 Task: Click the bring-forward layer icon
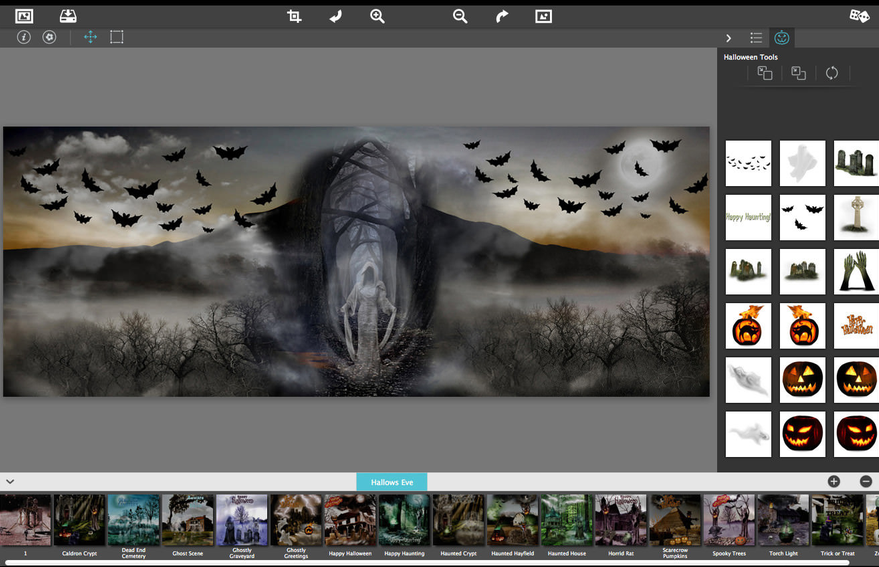click(765, 73)
